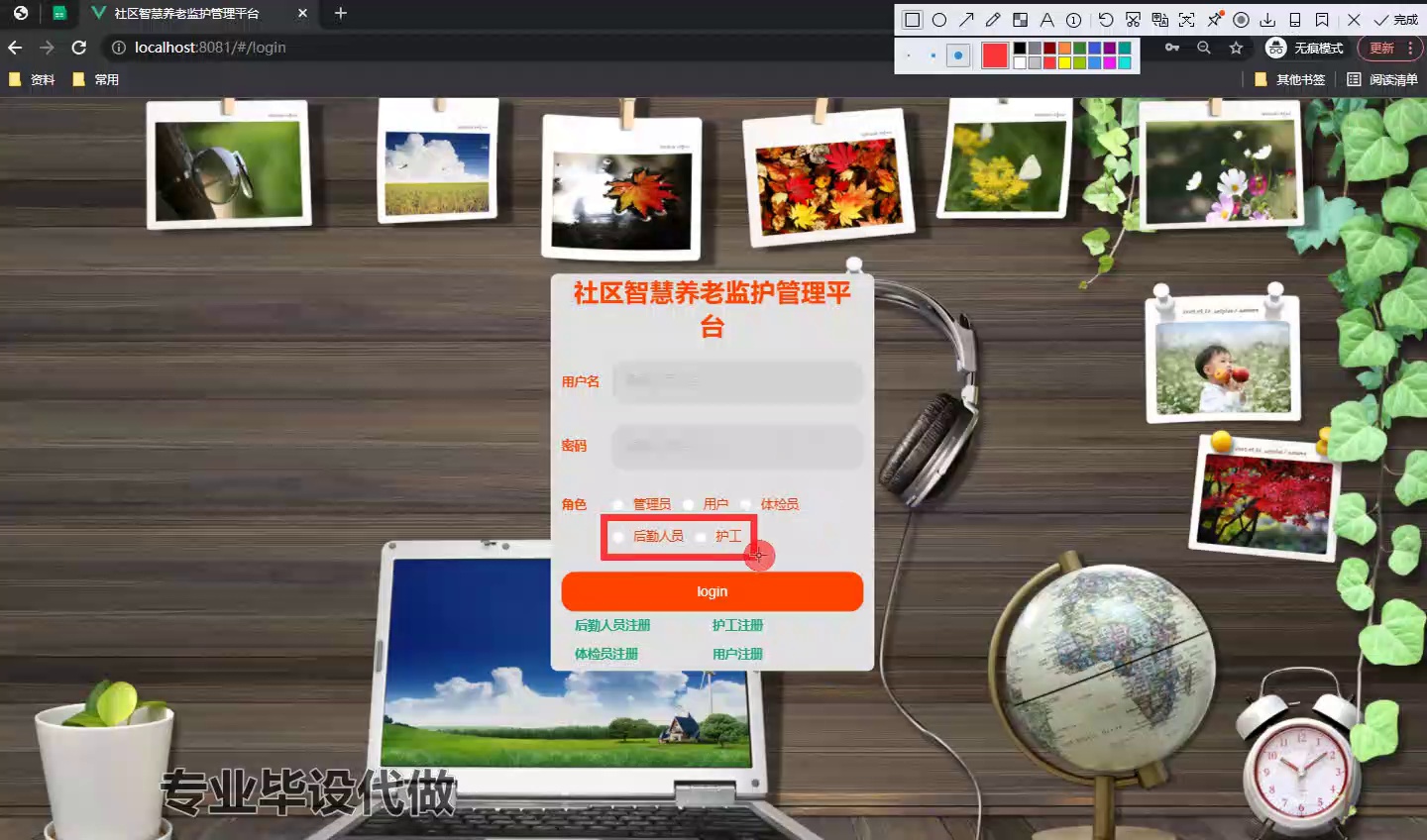Select the 管理员 role radio button

[x=618, y=504]
